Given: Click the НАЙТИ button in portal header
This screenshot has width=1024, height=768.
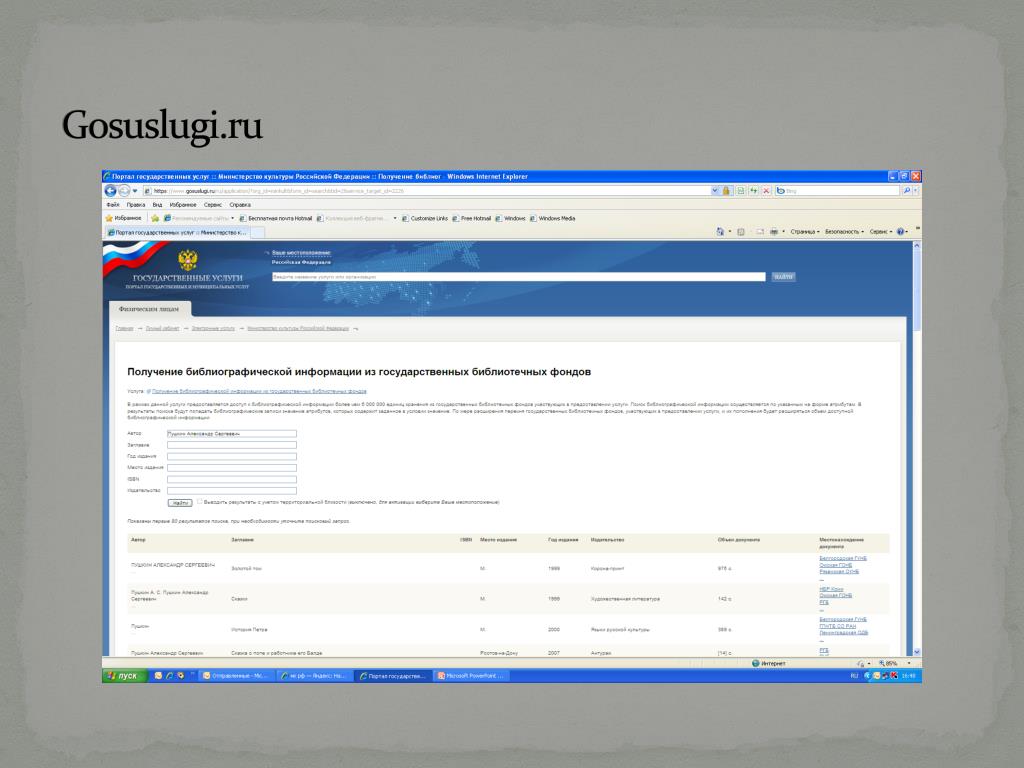Looking at the screenshot, I should 783,277.
